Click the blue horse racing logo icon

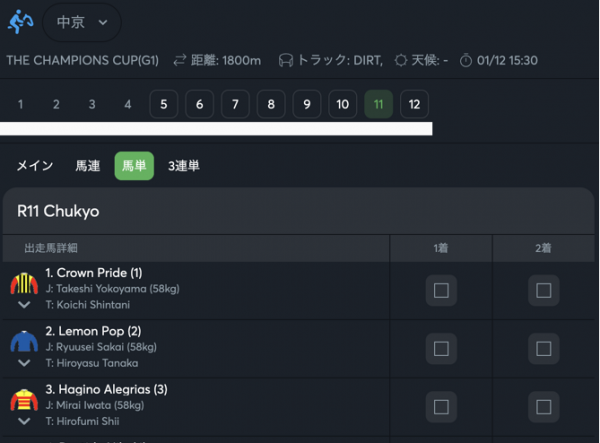click(21, 22)
